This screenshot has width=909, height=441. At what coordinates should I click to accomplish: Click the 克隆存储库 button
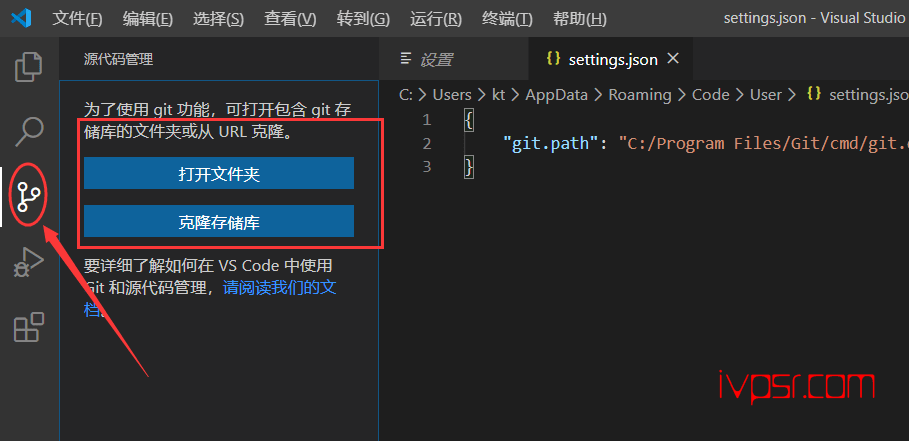[x=219, y=221]
